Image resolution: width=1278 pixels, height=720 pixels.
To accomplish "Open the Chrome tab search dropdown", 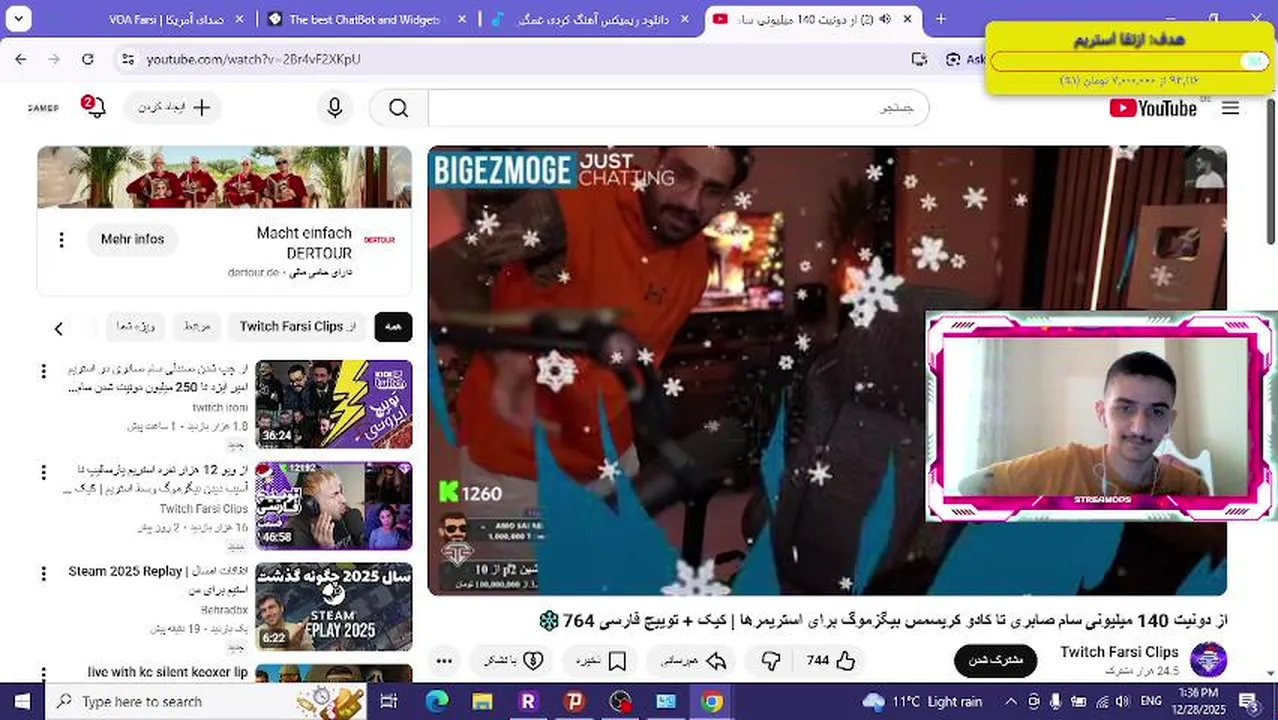I will tap(17, 19).
